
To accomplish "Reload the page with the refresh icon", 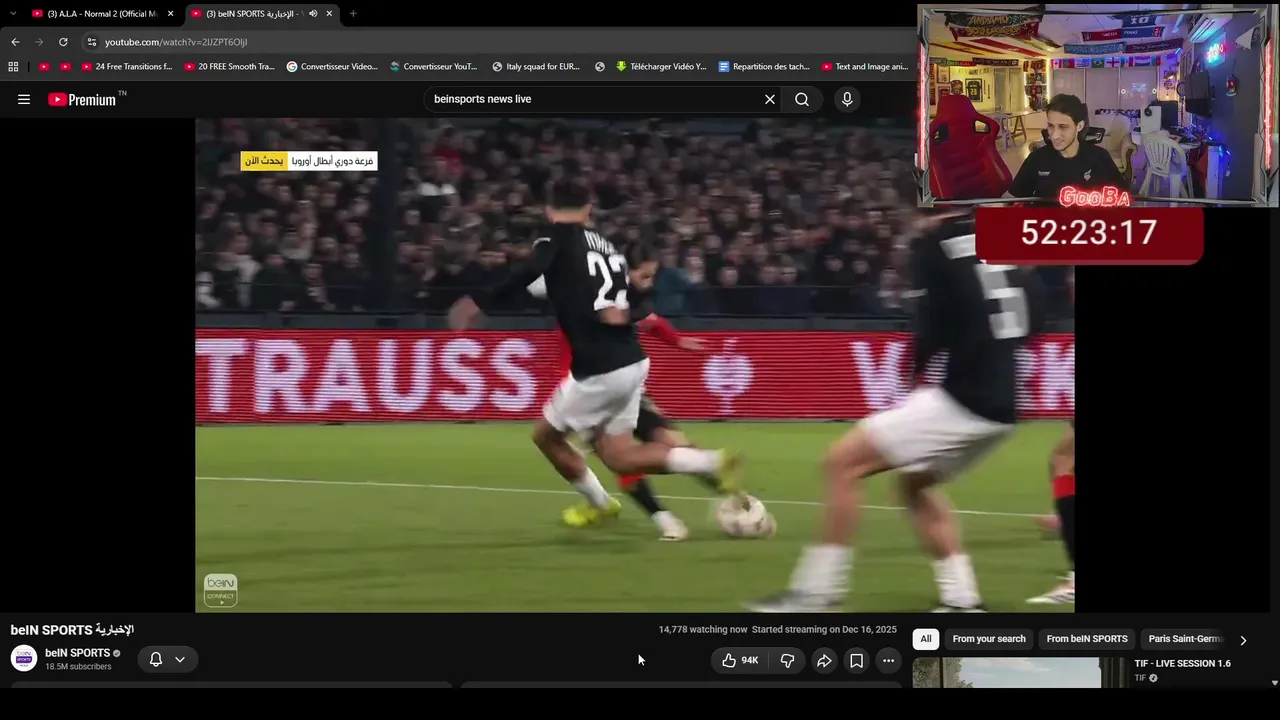I will click(63, 42).
